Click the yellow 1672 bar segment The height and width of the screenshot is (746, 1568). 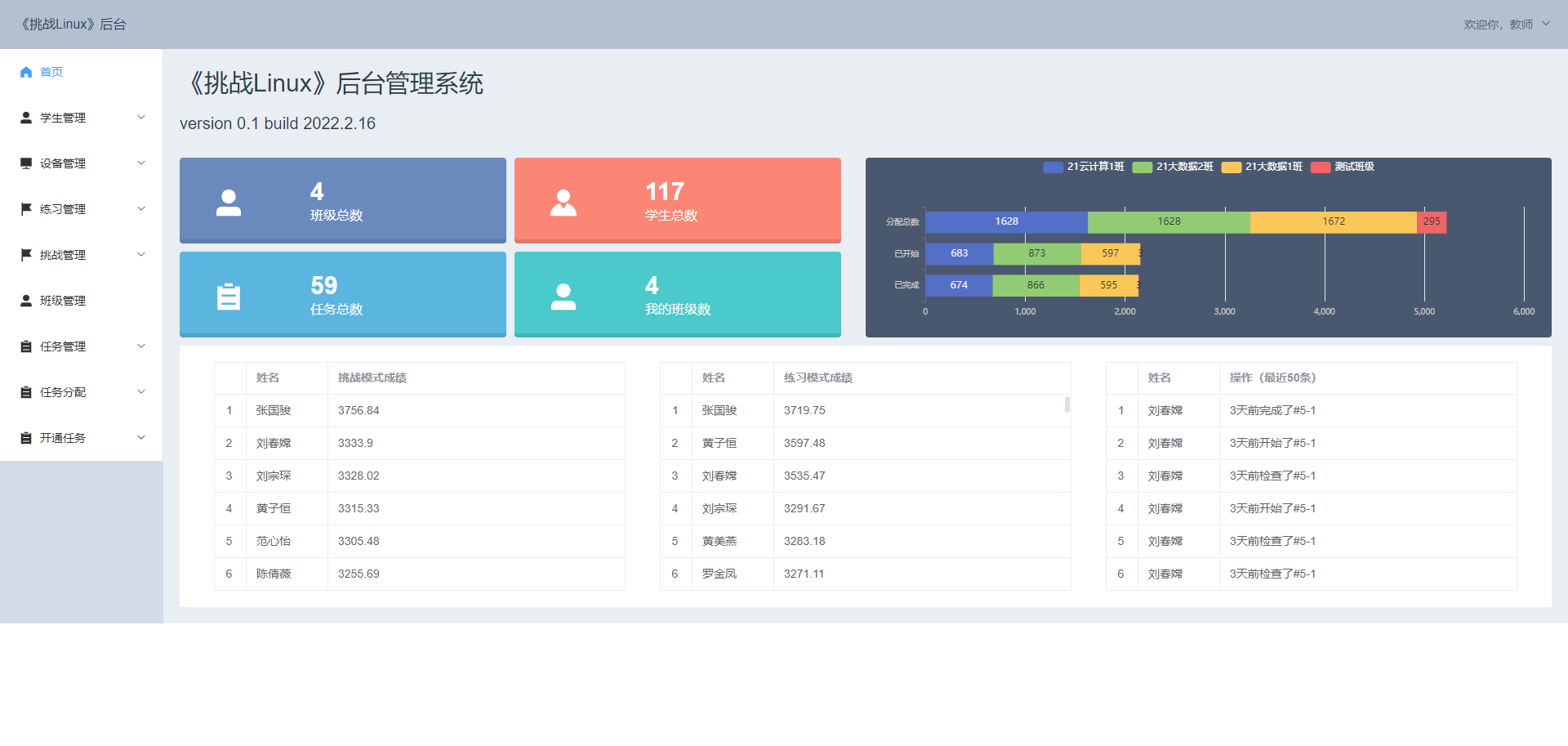[x=1334, y=221]
